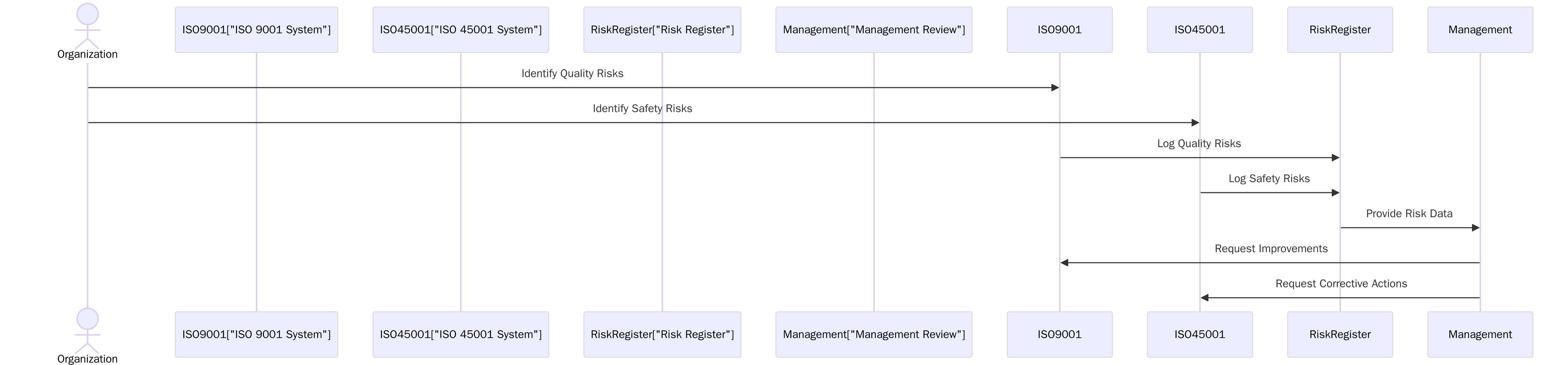Click the top ISO9001 participant box
Screen dimensions: 1568x365
[x=1059, y=29]
